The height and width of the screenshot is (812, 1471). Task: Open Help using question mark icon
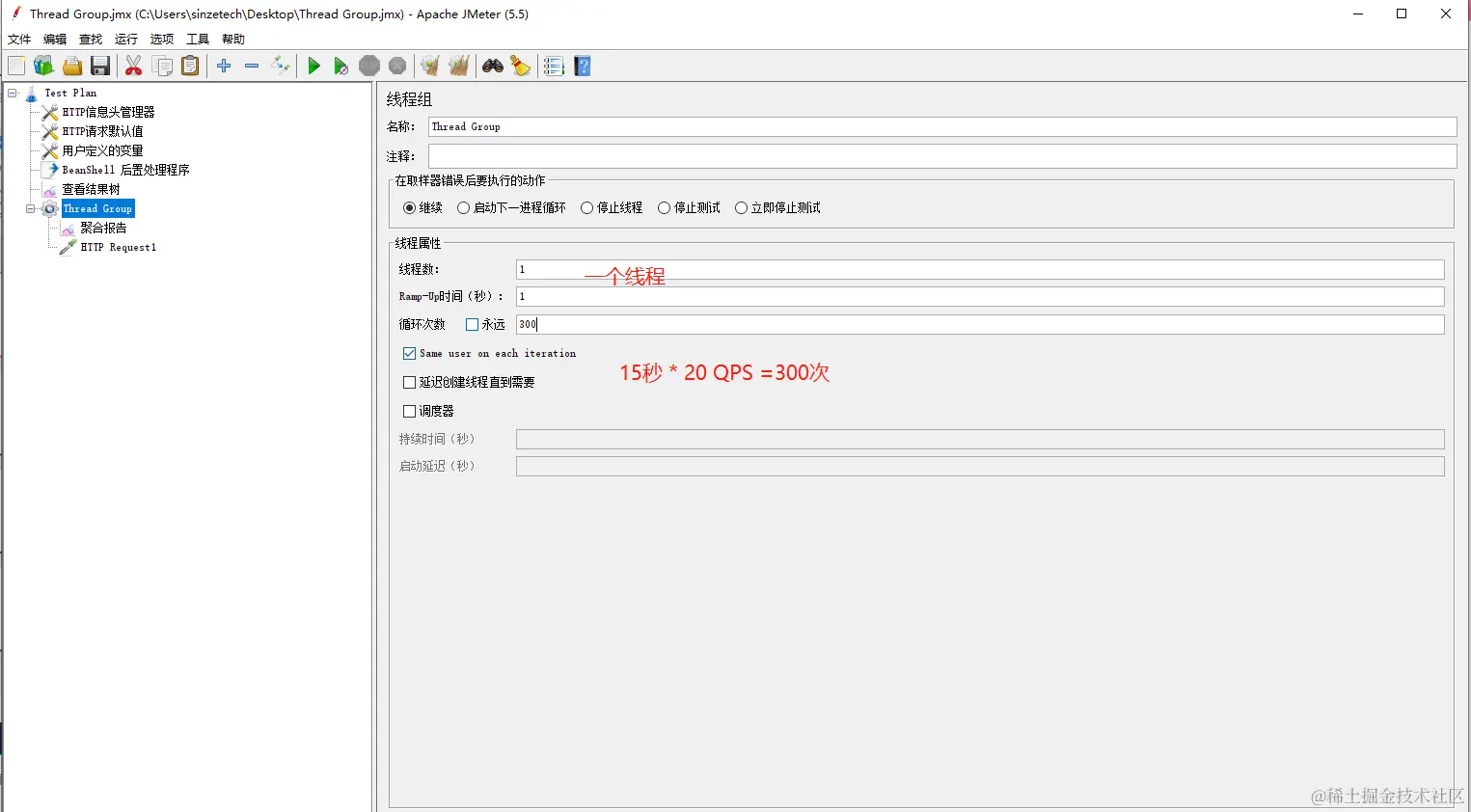coord(583,66)
